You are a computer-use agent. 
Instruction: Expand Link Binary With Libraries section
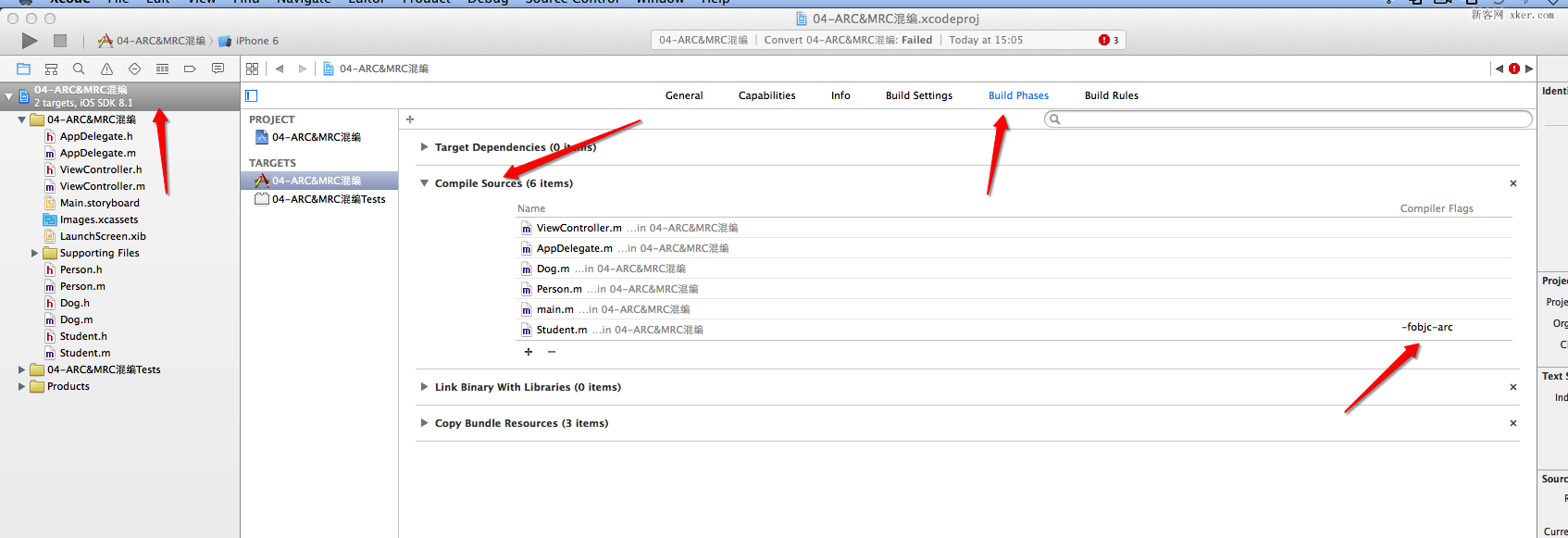[424, 387]
